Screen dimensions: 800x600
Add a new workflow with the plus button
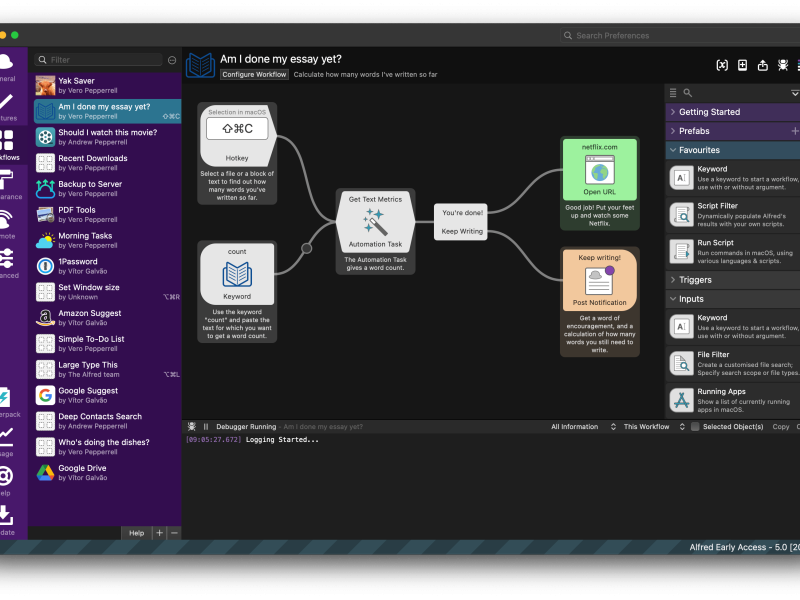[160, 533]
